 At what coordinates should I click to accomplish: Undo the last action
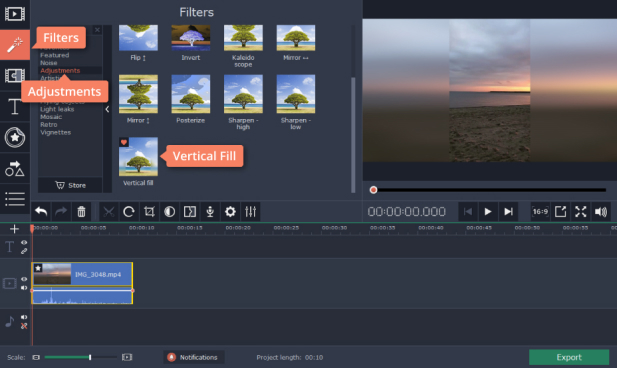(x=41, y=212)
